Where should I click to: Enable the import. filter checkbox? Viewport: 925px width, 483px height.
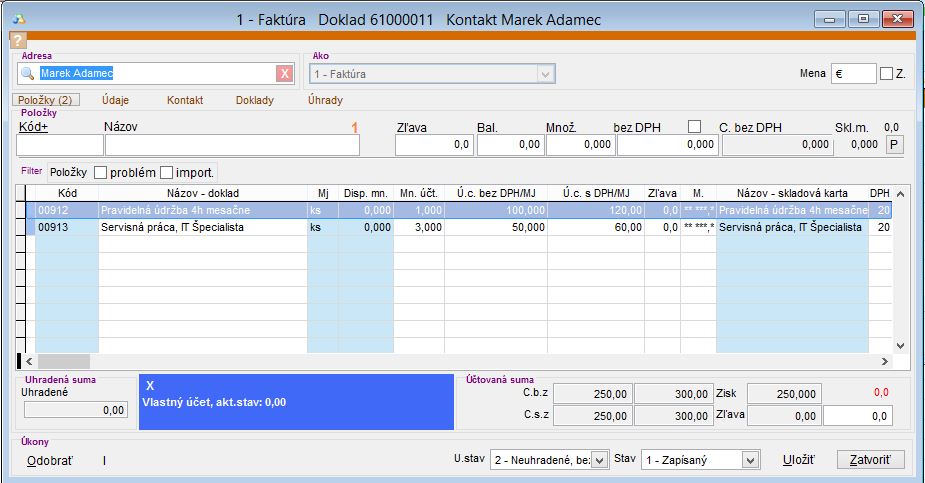coord(167,172)
